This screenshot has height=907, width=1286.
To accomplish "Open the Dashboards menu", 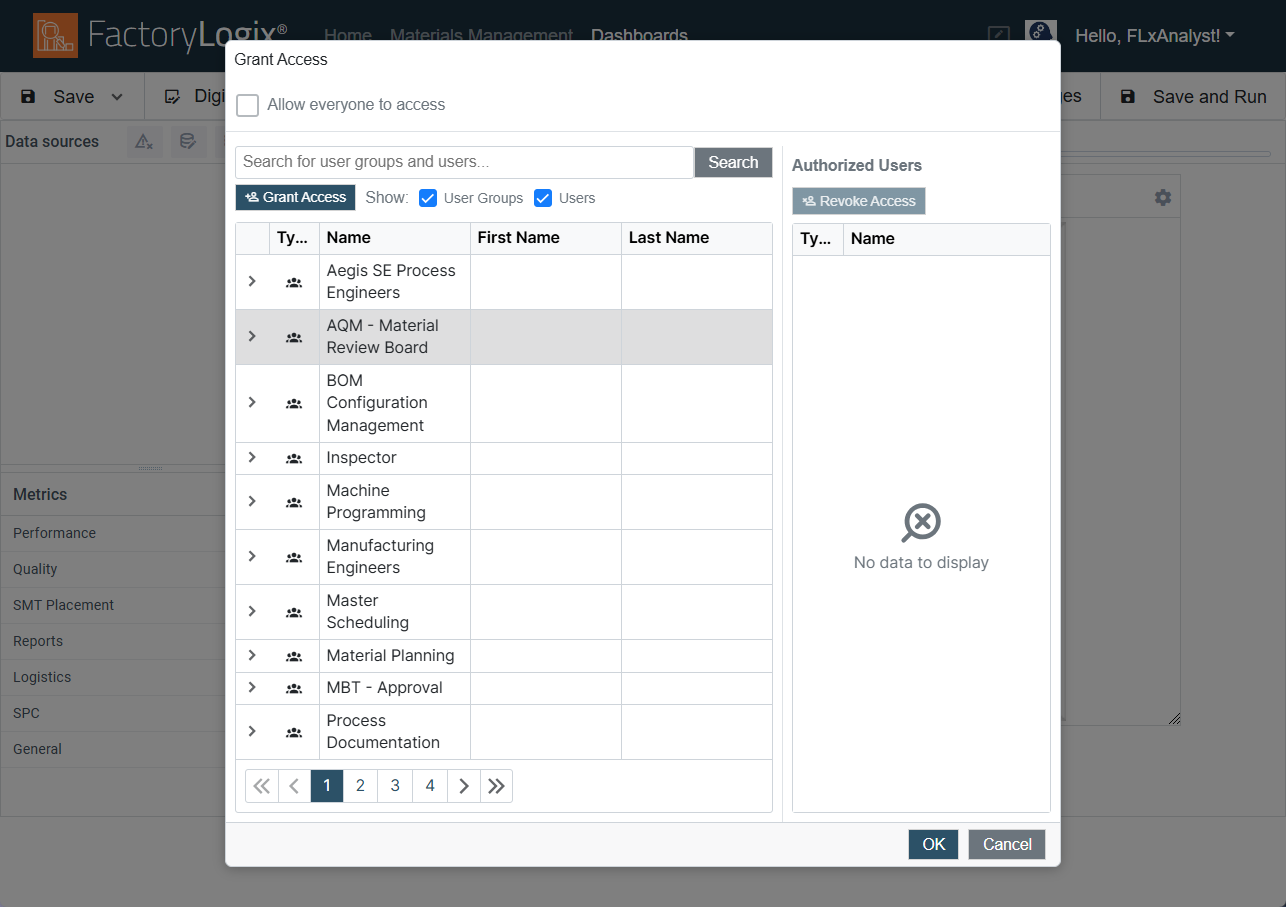I will coord(639,35).
